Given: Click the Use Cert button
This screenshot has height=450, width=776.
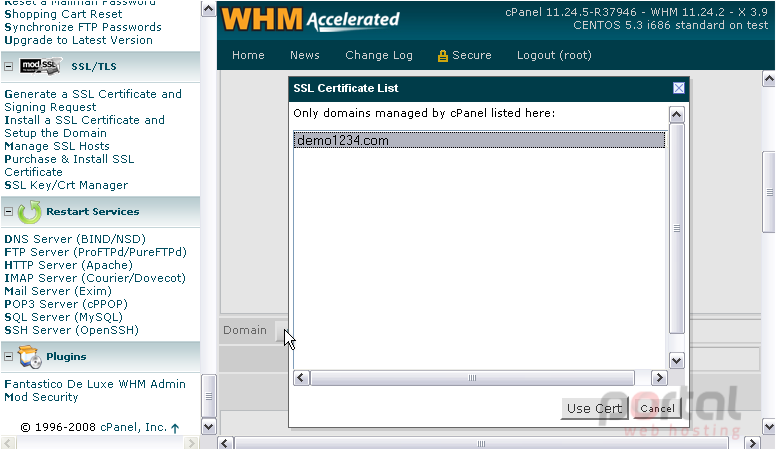Looking at the screenshot, I should point(594,408).
